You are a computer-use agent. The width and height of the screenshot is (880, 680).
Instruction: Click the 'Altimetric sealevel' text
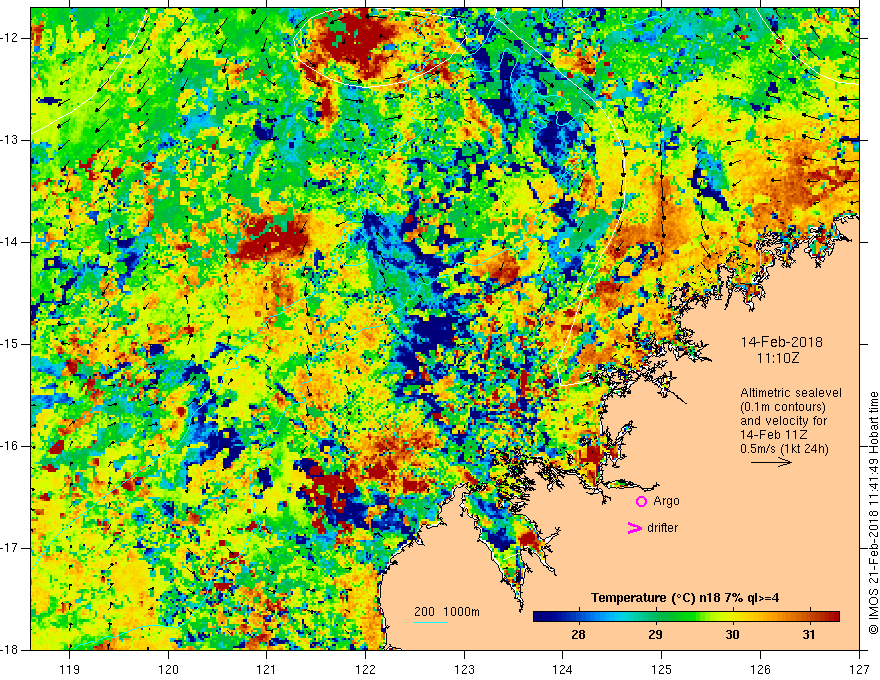pos(791,393)
